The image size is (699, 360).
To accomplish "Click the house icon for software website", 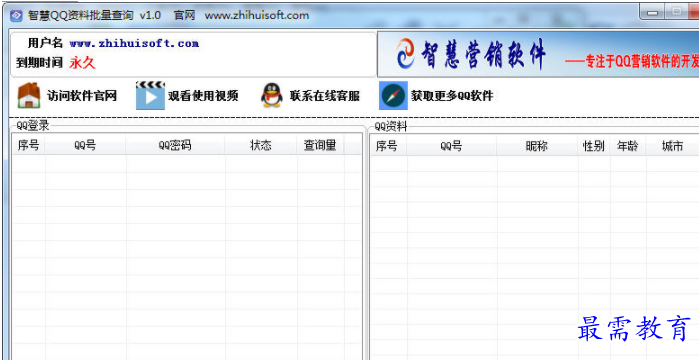I will pyautogui.click(x=29, y=95).
